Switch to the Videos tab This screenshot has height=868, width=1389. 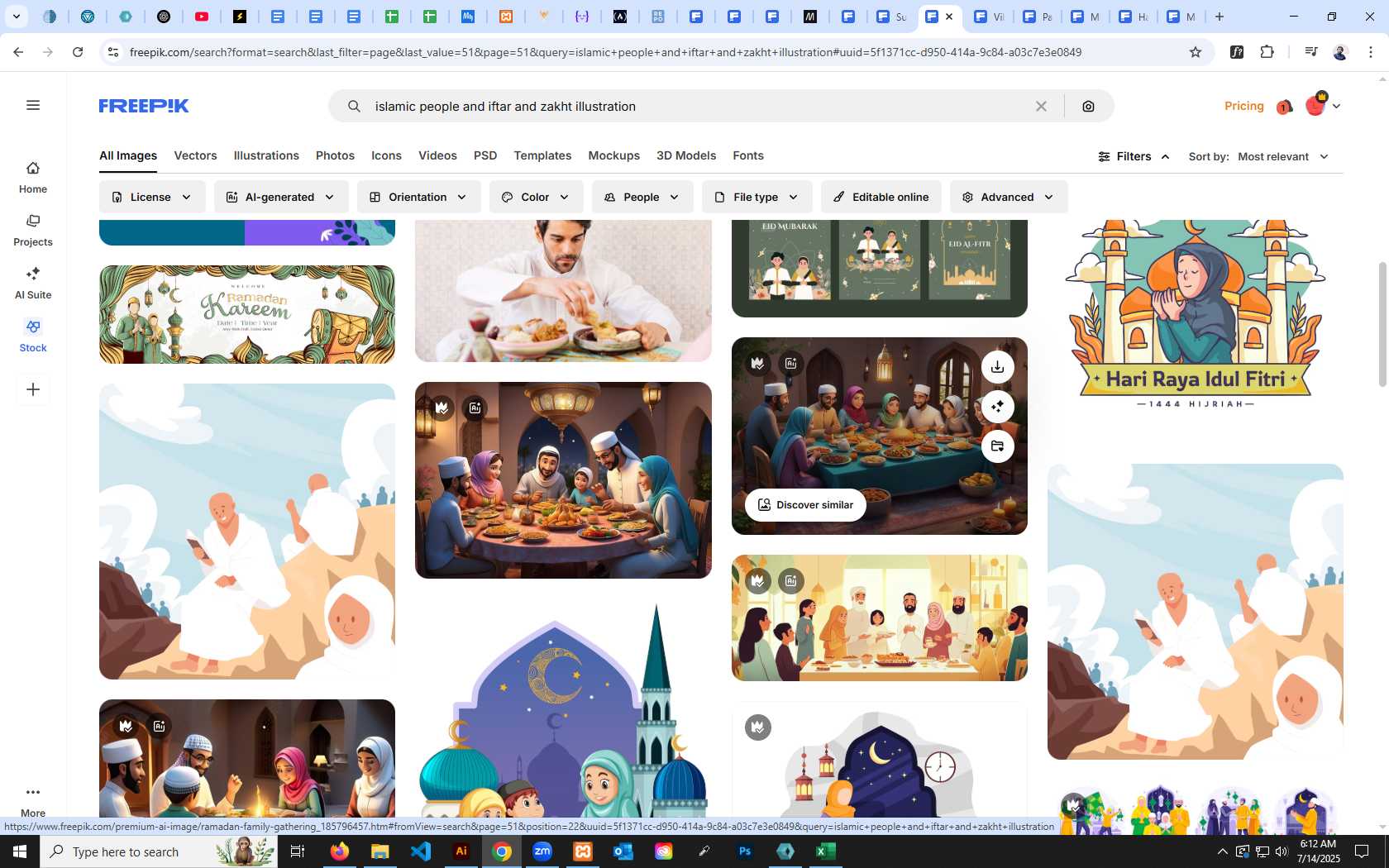pyautogui.click(x=437, y=155)
